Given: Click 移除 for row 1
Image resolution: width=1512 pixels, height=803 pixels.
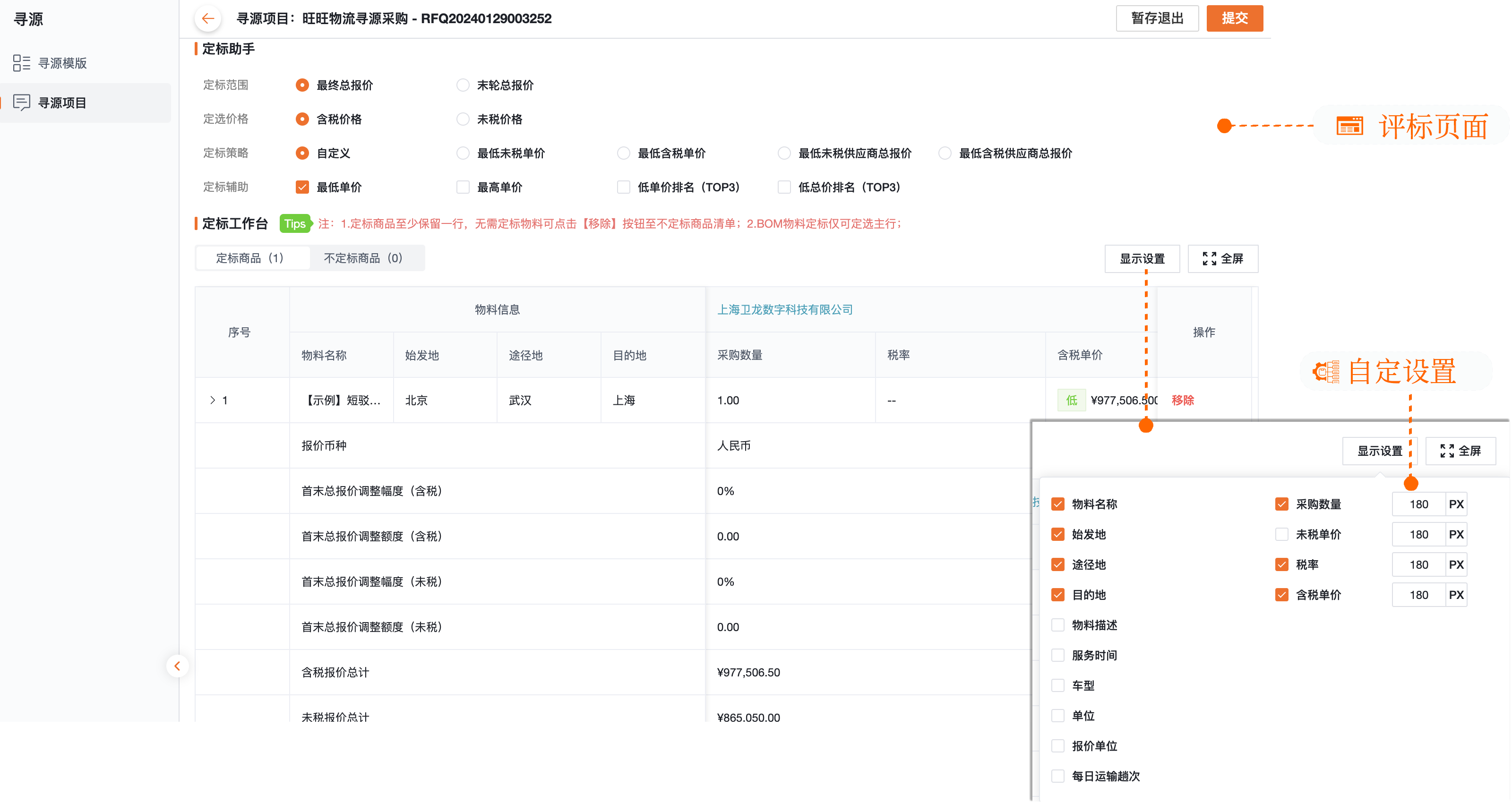Looking at the screenshot, I should (x=1183, y=401).
